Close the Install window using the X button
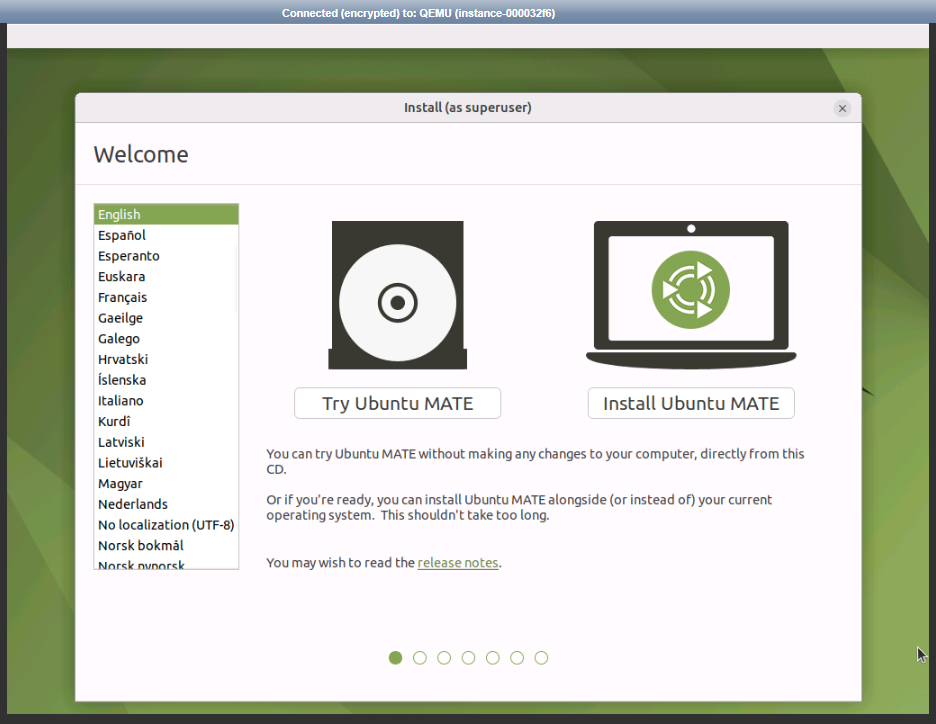Viewport: 936px width, 724px height. pos(842,108)
